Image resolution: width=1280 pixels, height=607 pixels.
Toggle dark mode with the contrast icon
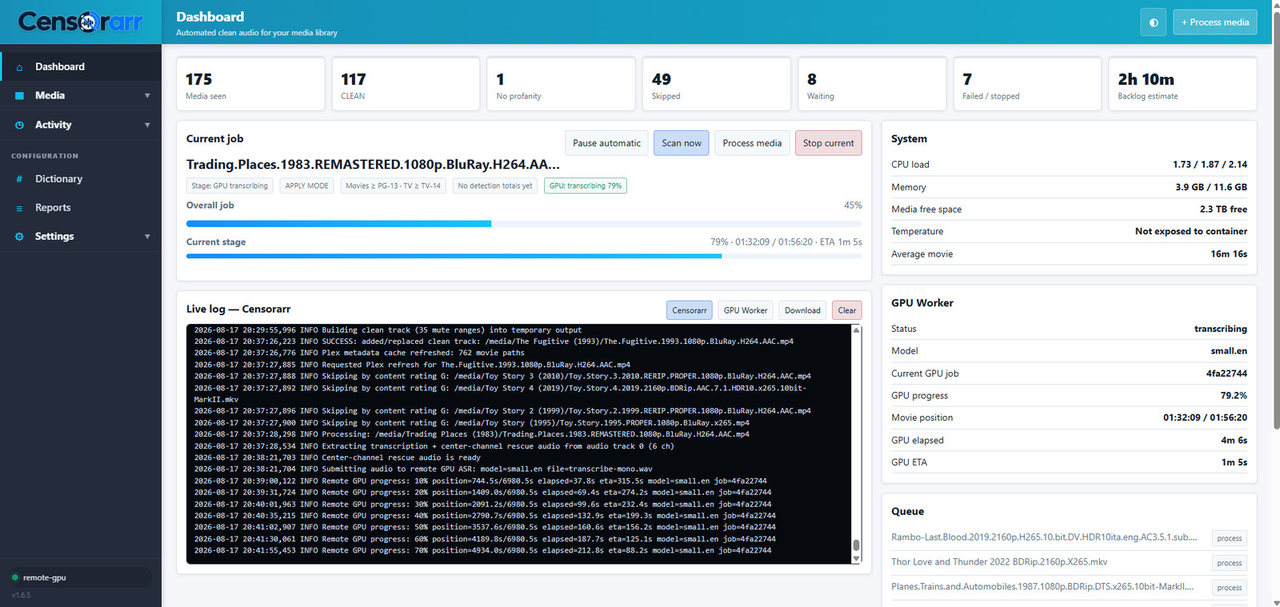(1153, 22)
